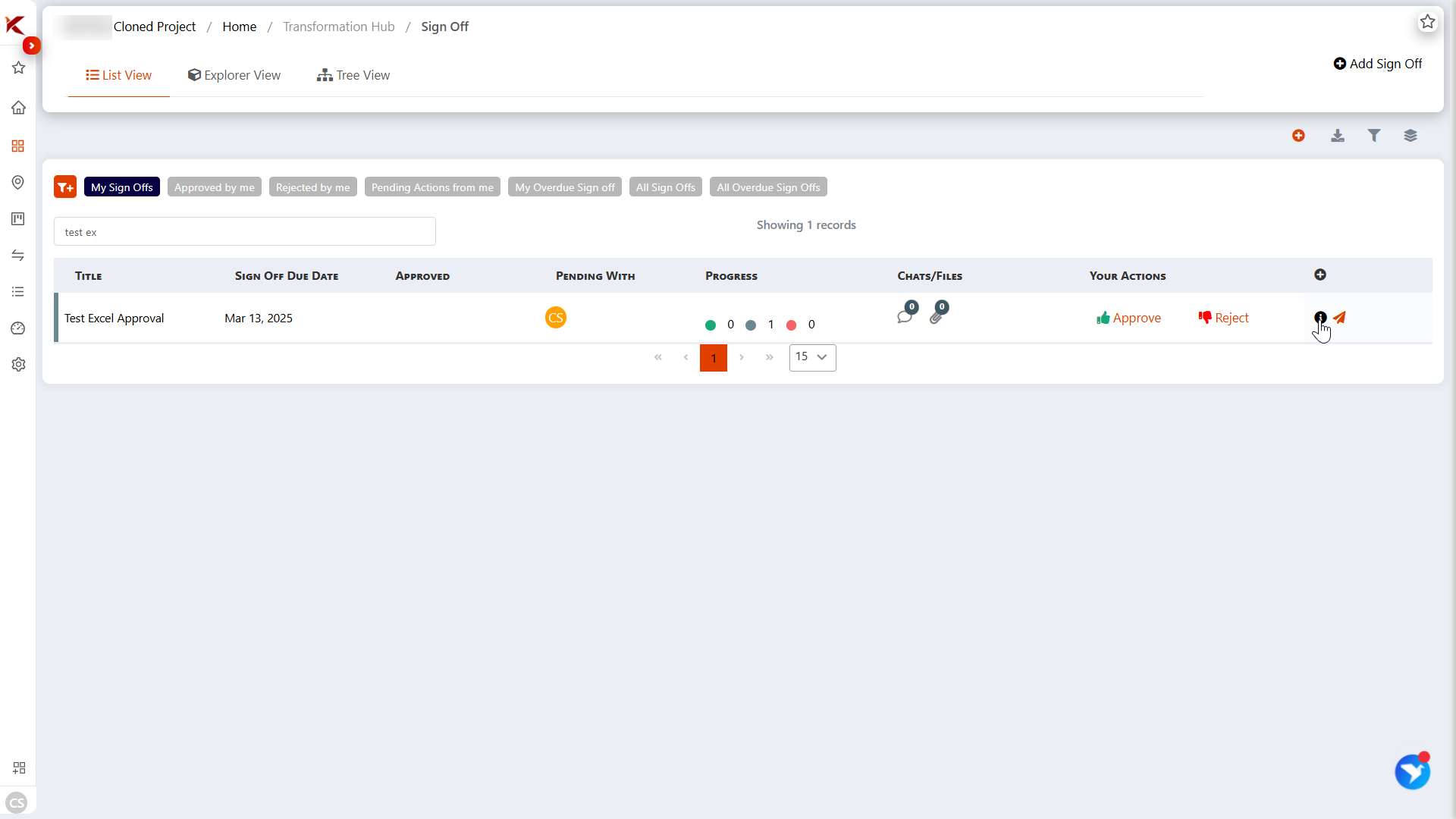
Task: Click the layers stack icon
Action: [x=1410, y=136]
